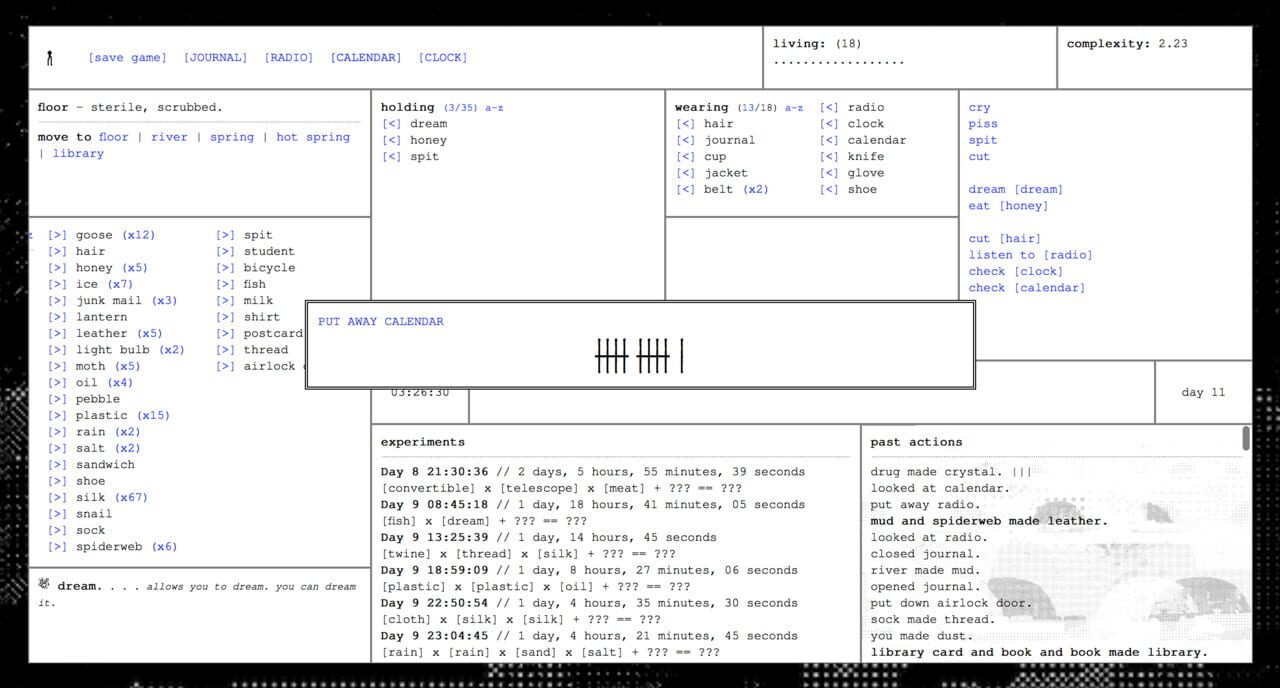This screenshot has width=1280, height=688.
Task: Collapse the hair item in wearing panel
Action: (x=686, y=123)
